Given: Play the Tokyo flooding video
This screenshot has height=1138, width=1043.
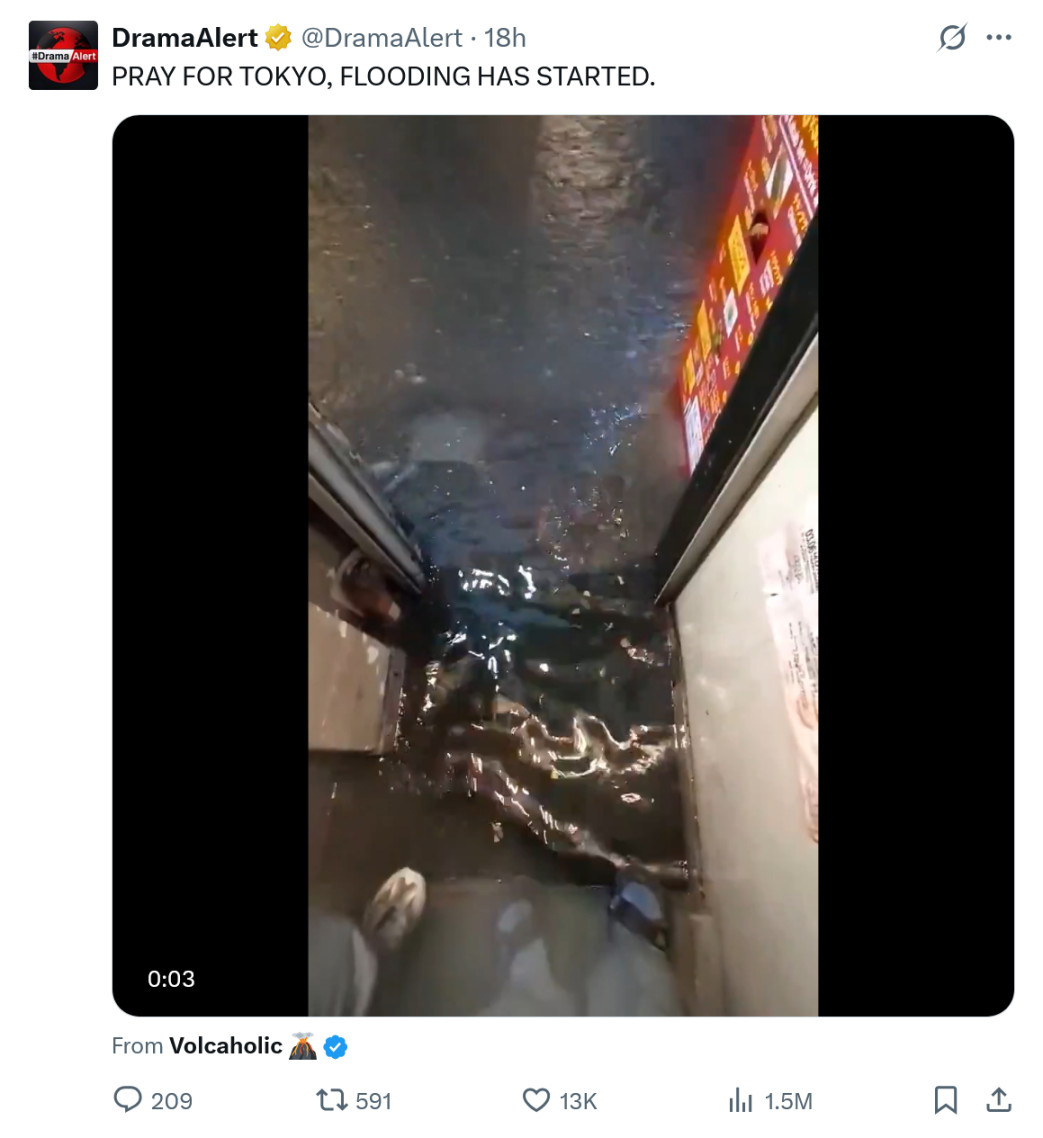Looking at the screenshot, I should pos(563,565).
